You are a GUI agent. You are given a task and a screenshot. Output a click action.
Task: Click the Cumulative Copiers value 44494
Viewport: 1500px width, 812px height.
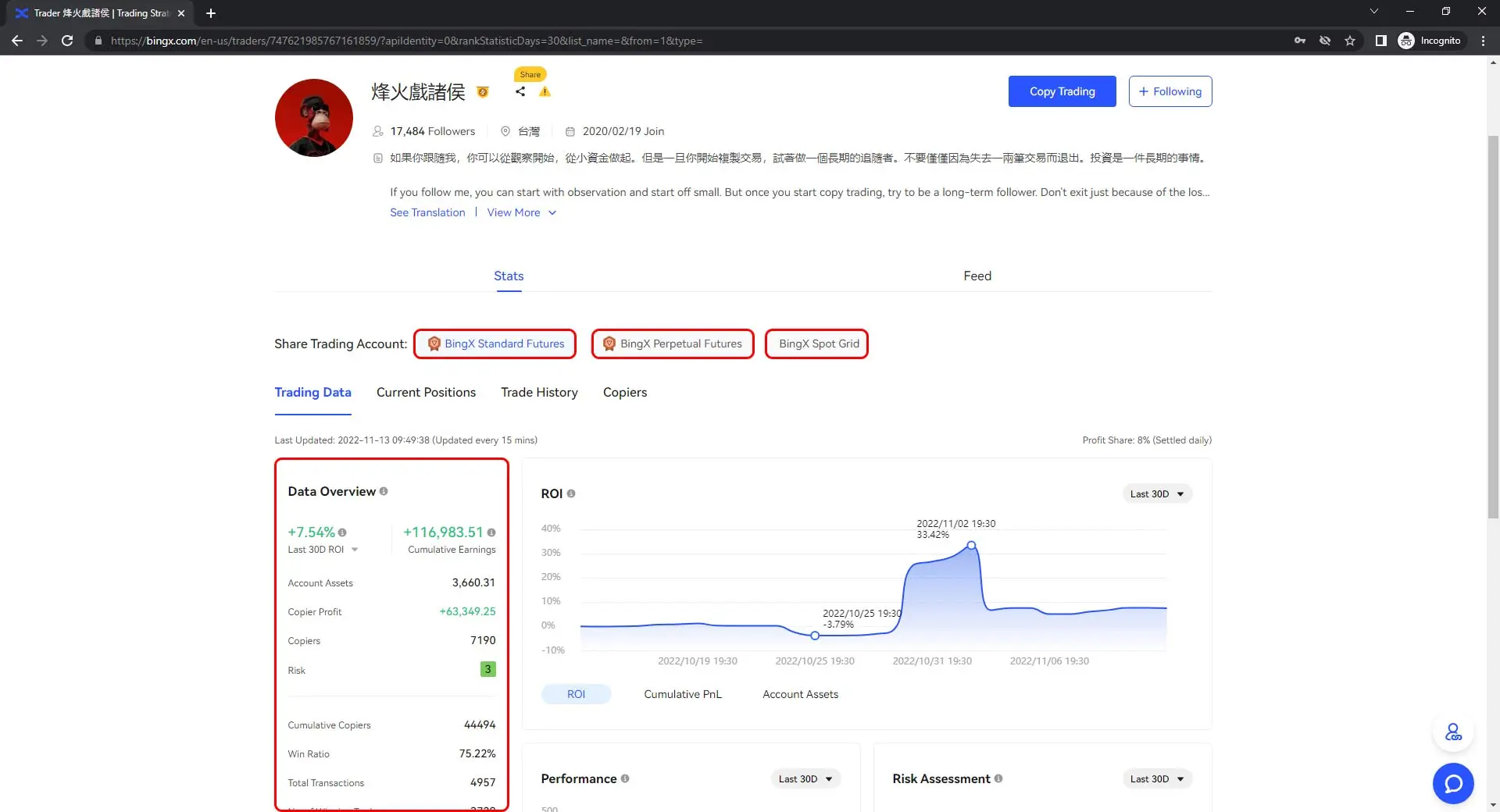tap(480, 725)
